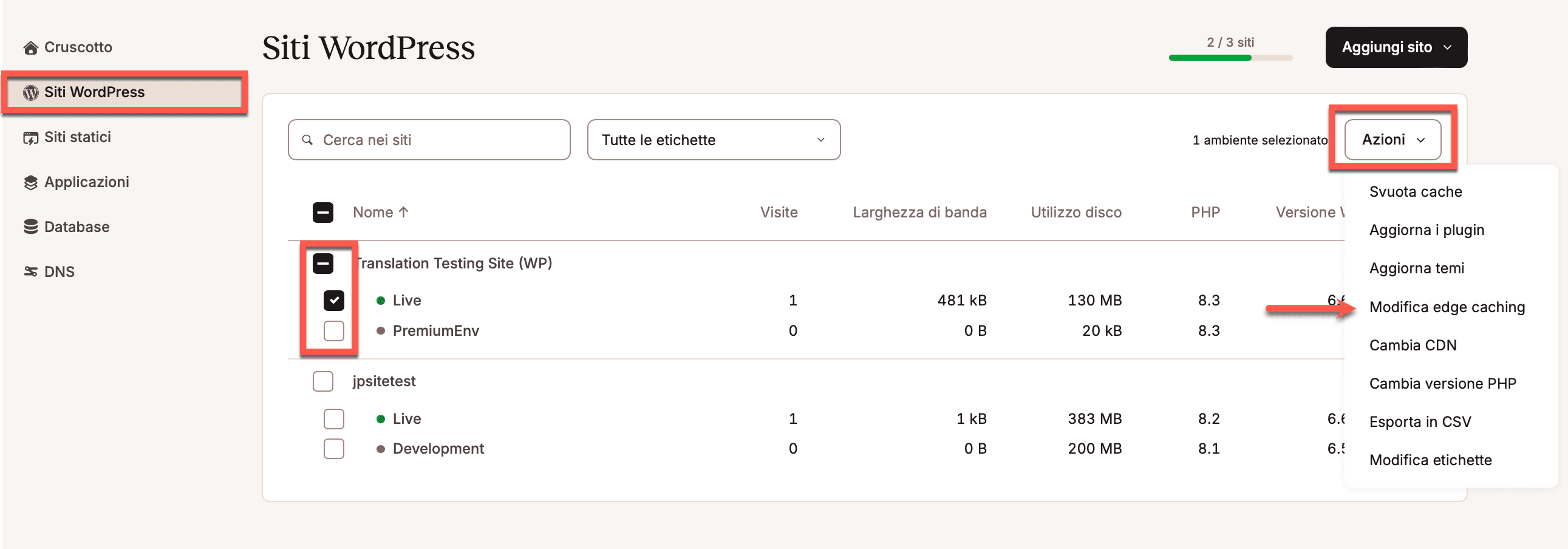
Task: Sort by the Nome column arrow
Action: pyautogui.click(x=404, y=212)
